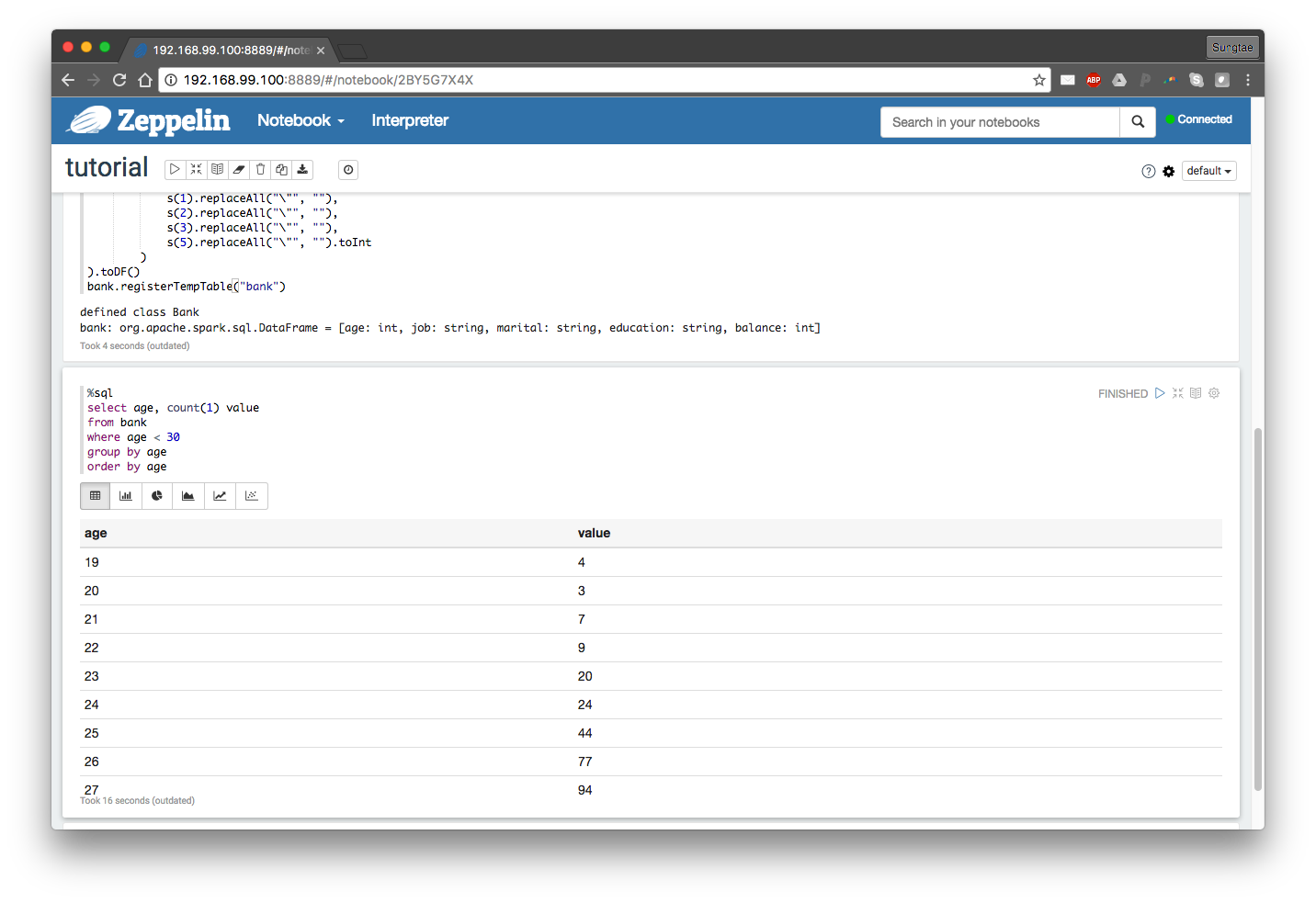
Task: Run all paragraphs in the notebook
Action: (x=175, y=169)
